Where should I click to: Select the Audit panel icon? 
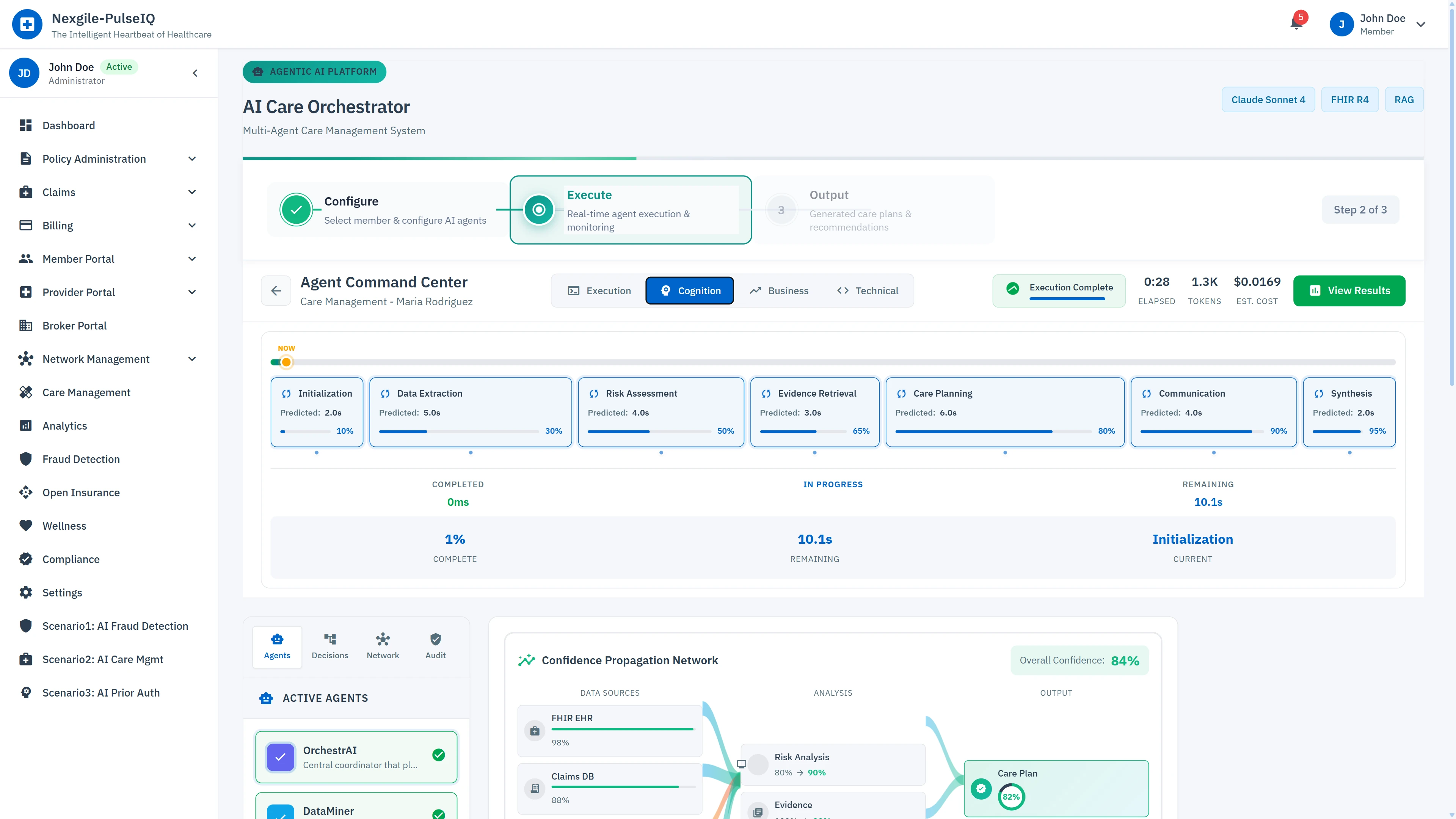point(435,646)
